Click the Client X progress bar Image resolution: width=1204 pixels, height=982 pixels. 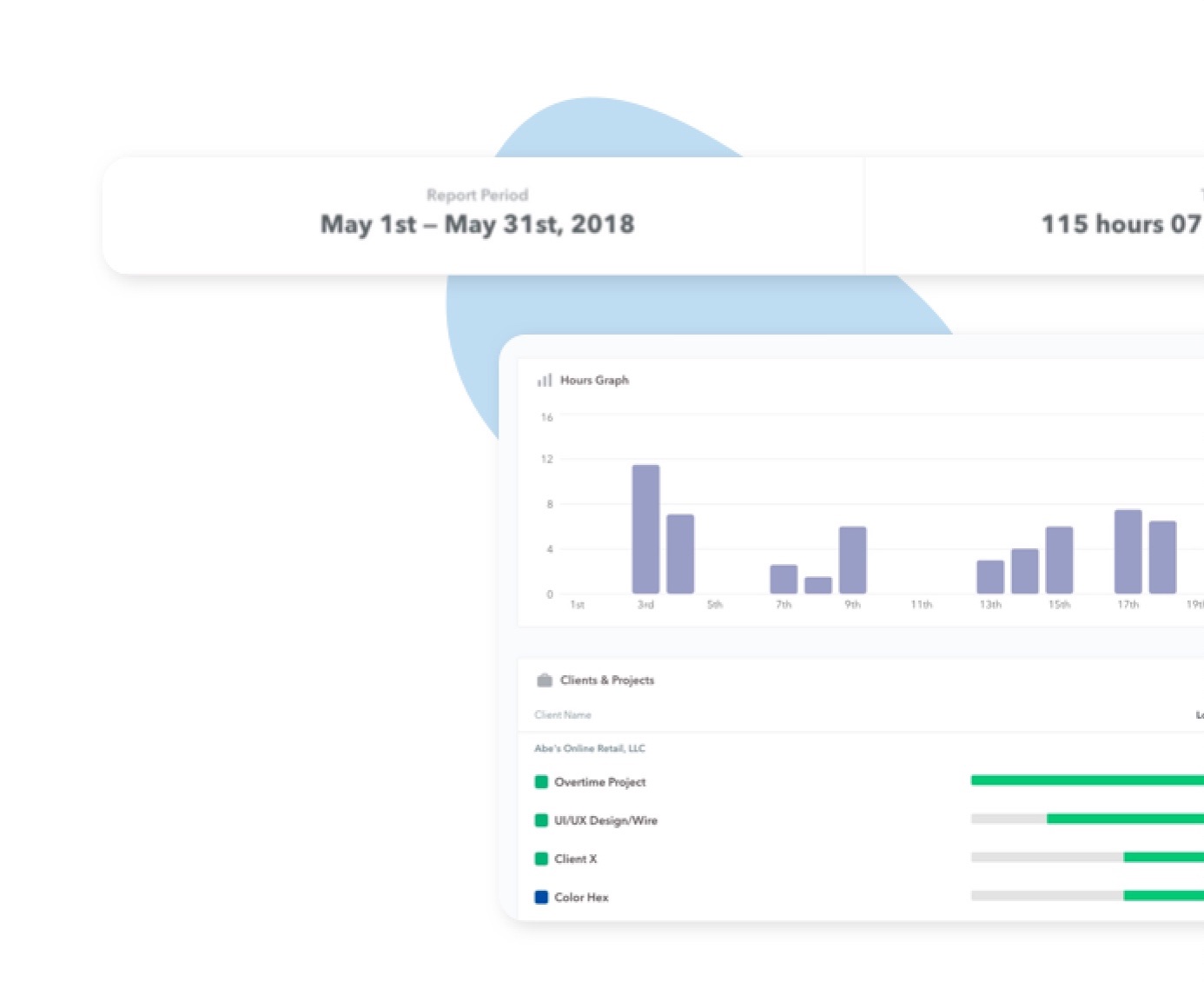[1088, 857]
